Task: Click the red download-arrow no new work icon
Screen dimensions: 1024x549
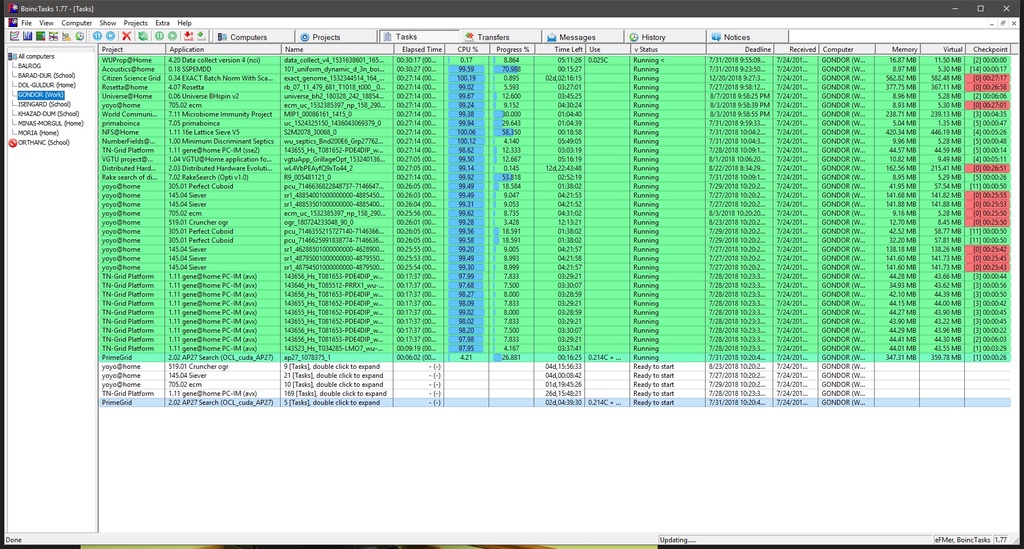Action: [189, 37]
